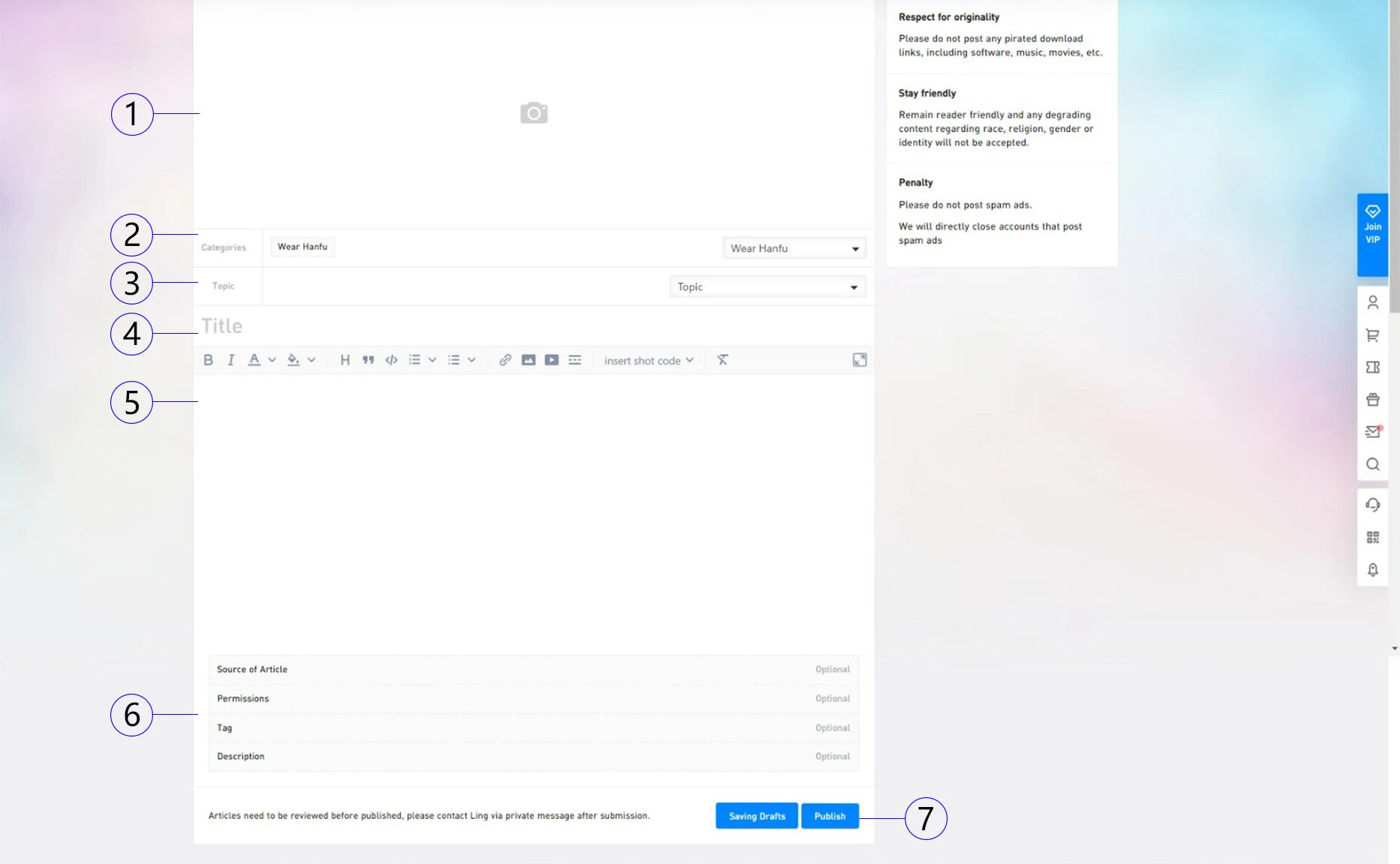Viewport: 1400px width, 864px height.
Task: Click the Saving Drafts button
Action: click(x=756, y=816)
